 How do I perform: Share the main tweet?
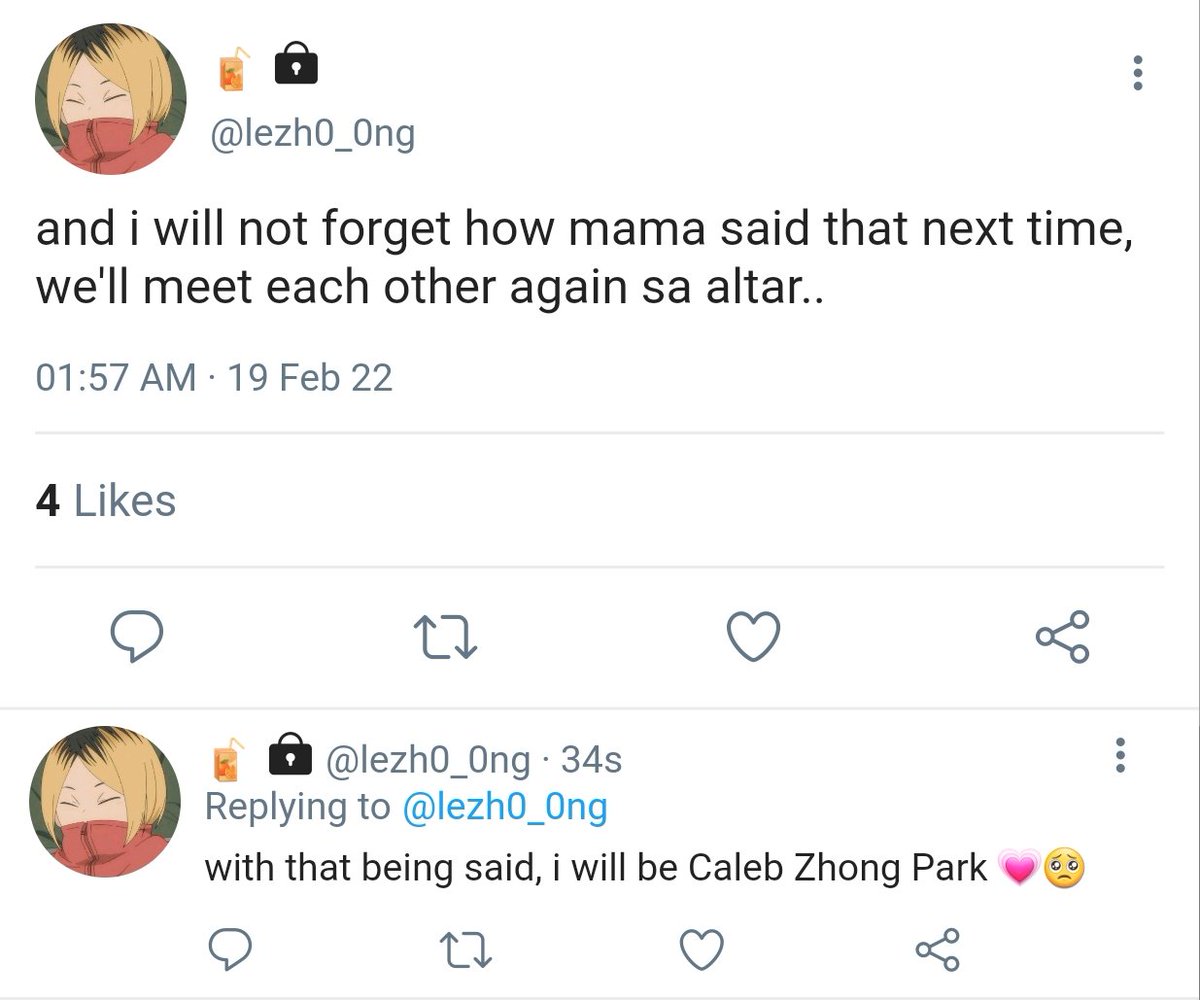pos(1063,638)
